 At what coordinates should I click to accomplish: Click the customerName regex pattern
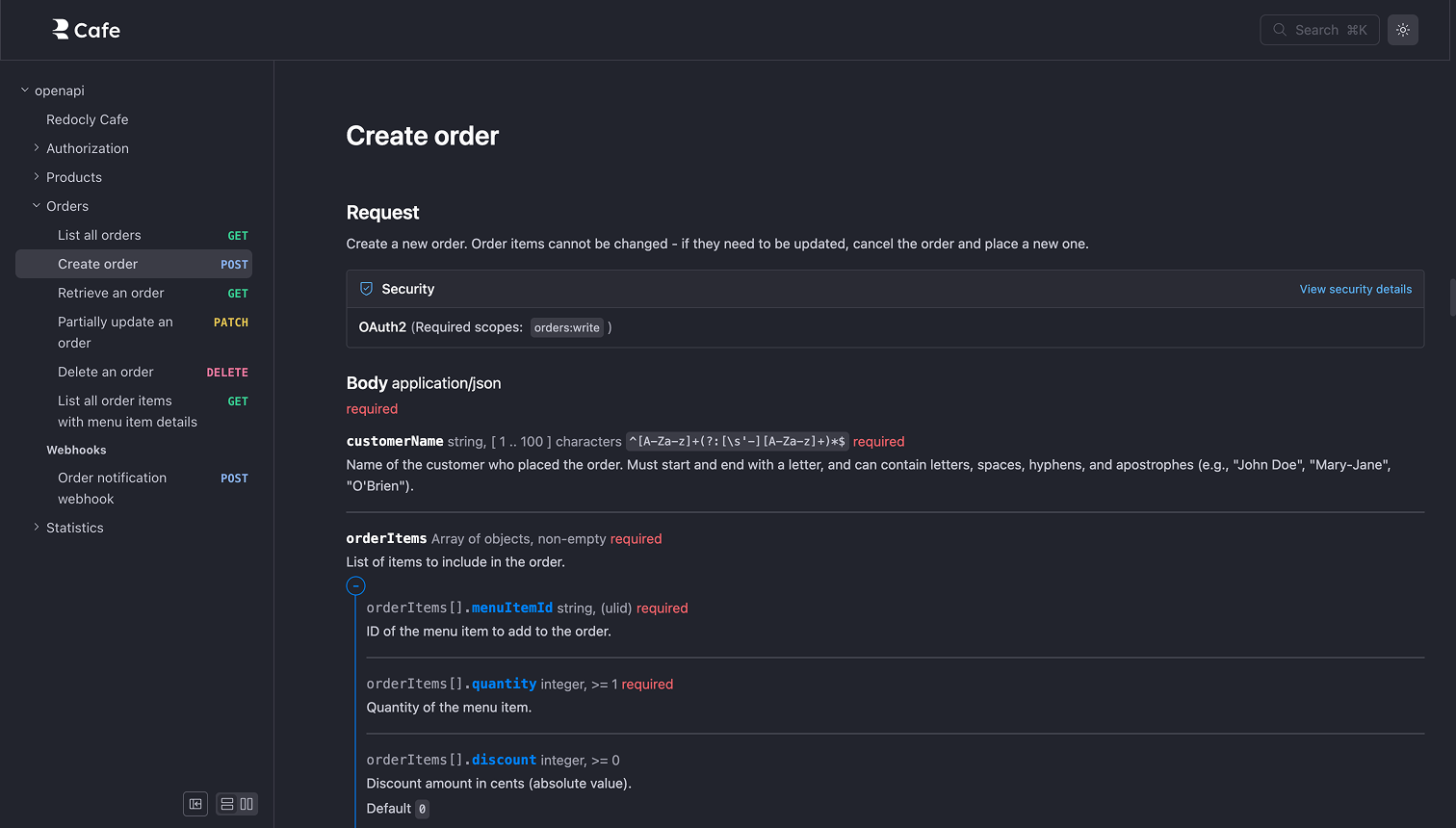click(x=738, y=441)
